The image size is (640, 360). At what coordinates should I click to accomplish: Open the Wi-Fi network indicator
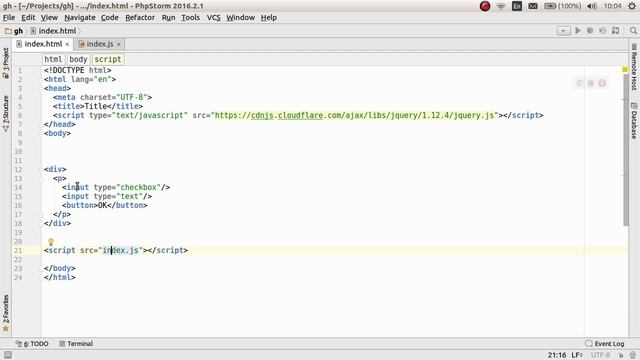point(501,6)
